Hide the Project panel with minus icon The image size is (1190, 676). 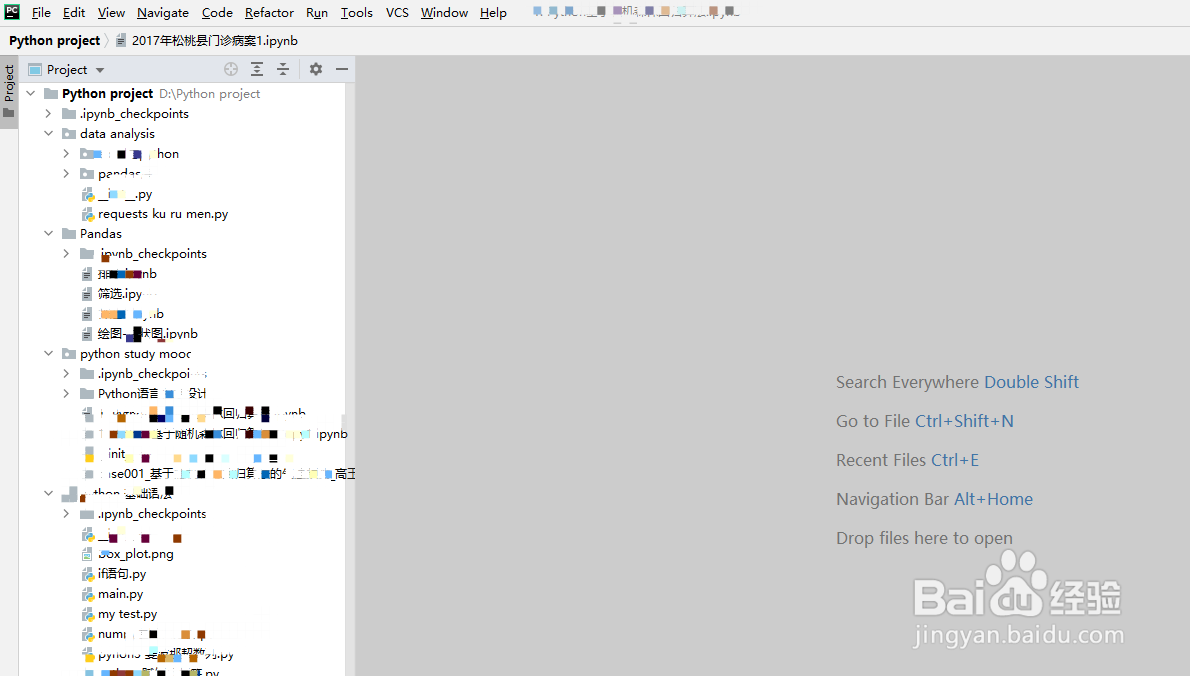(x=342, y=69)
